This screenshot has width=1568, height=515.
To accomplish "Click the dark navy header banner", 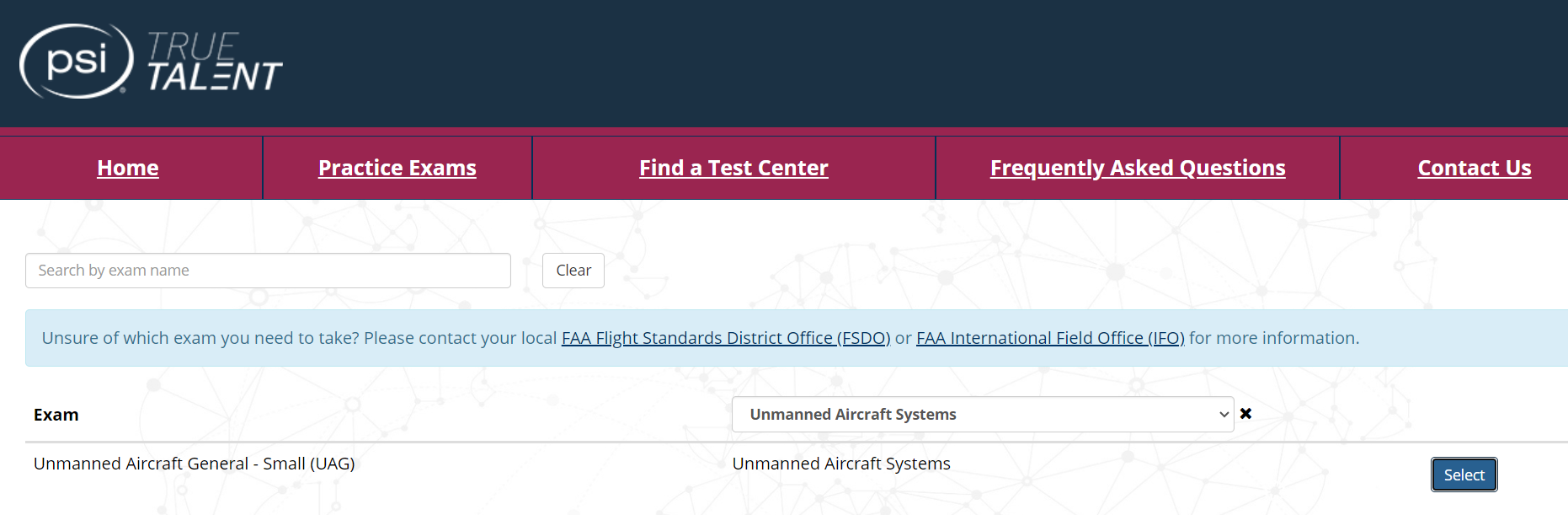I will click(x=784, y=63).
